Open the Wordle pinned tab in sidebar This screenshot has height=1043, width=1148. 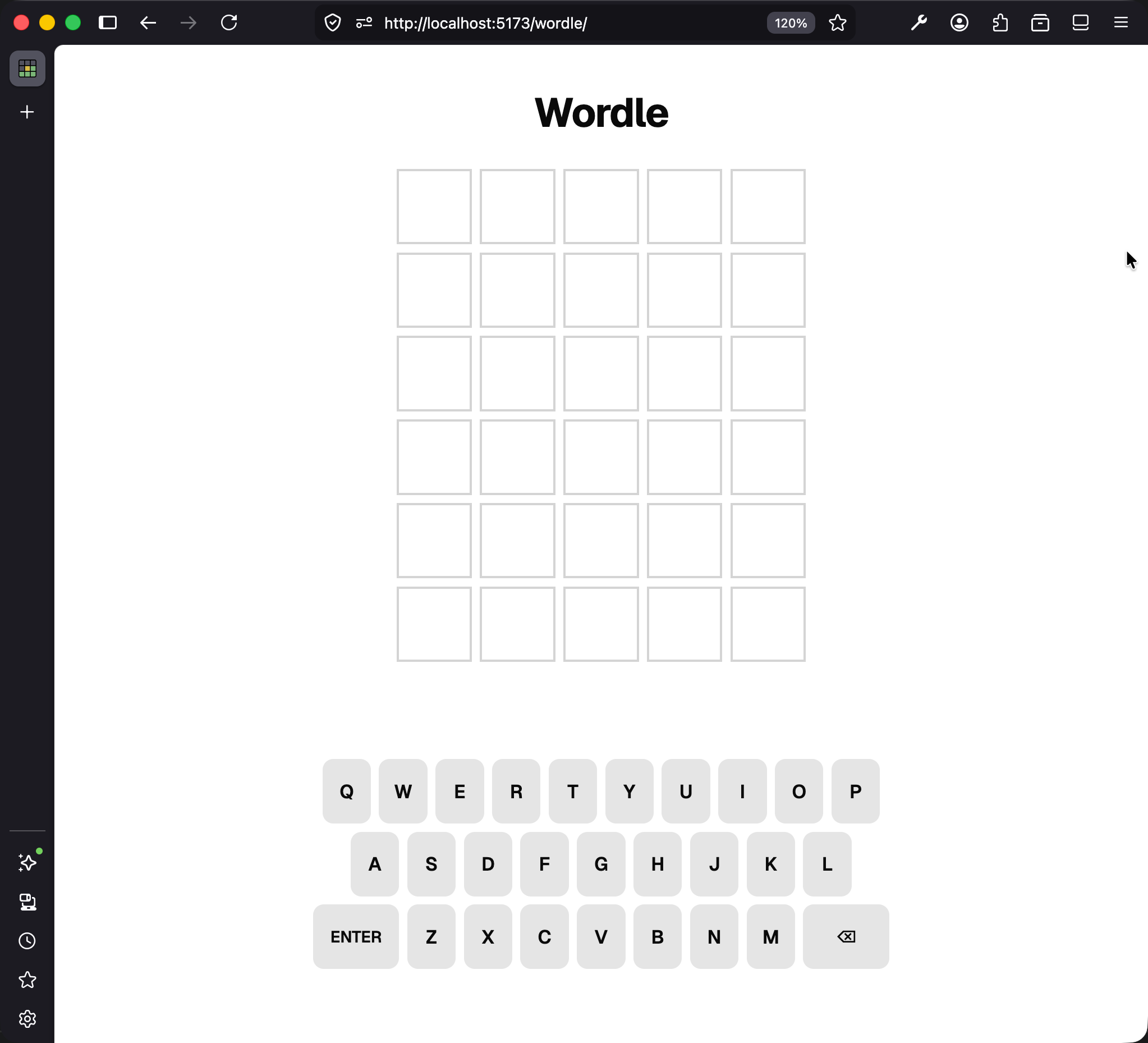tap(27, 68)
